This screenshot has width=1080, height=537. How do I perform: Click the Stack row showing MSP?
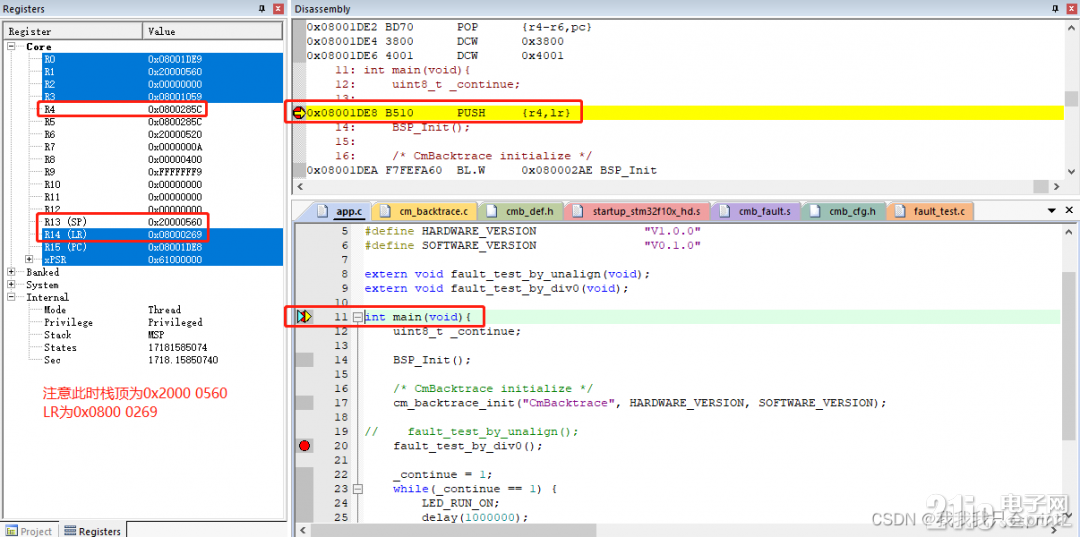click(x=162, y=335)
